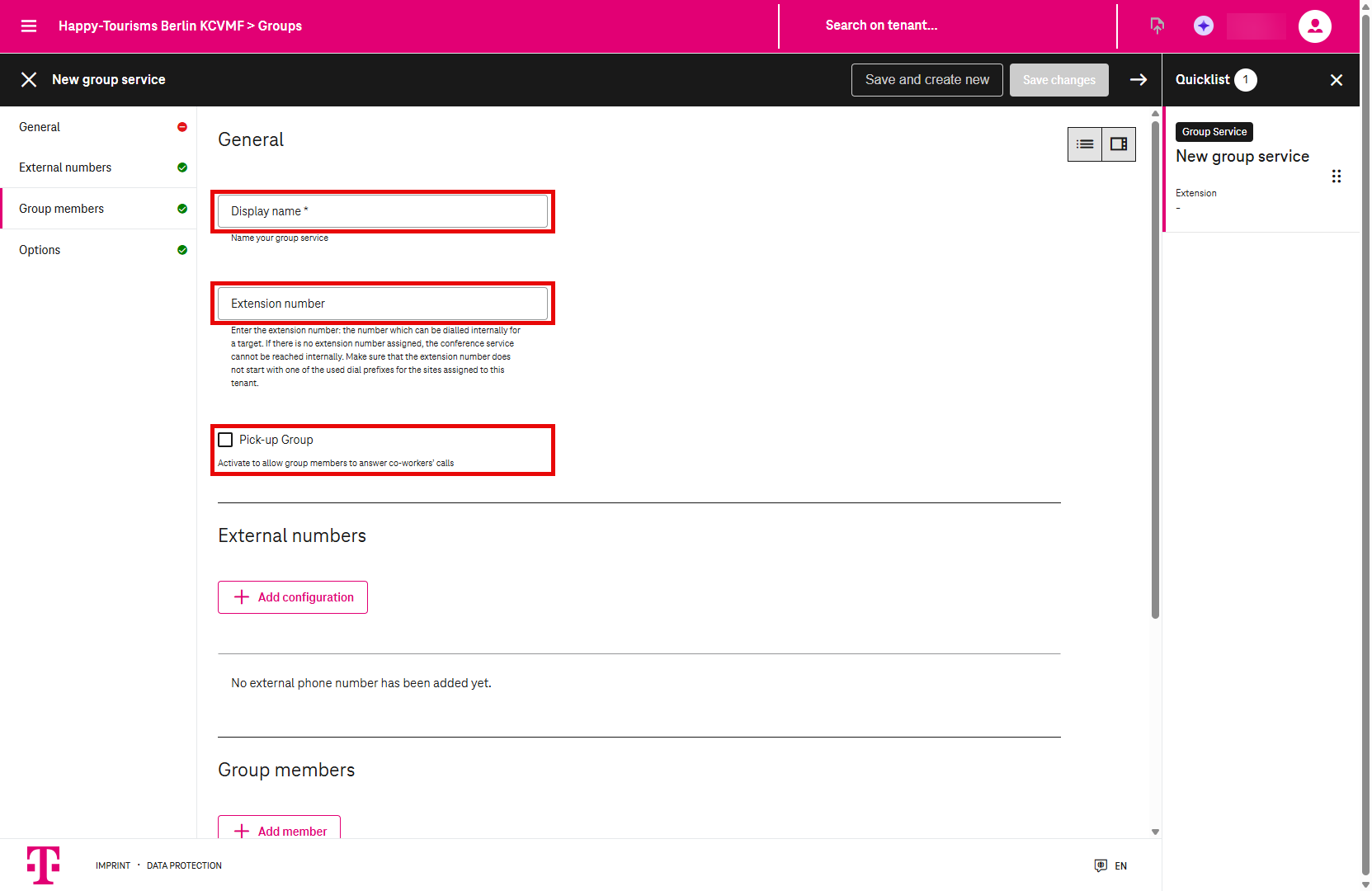The height and width of the screenshot is (891, 1372).
Task: Open Options section in the sidebar
Action: [40, 250]
